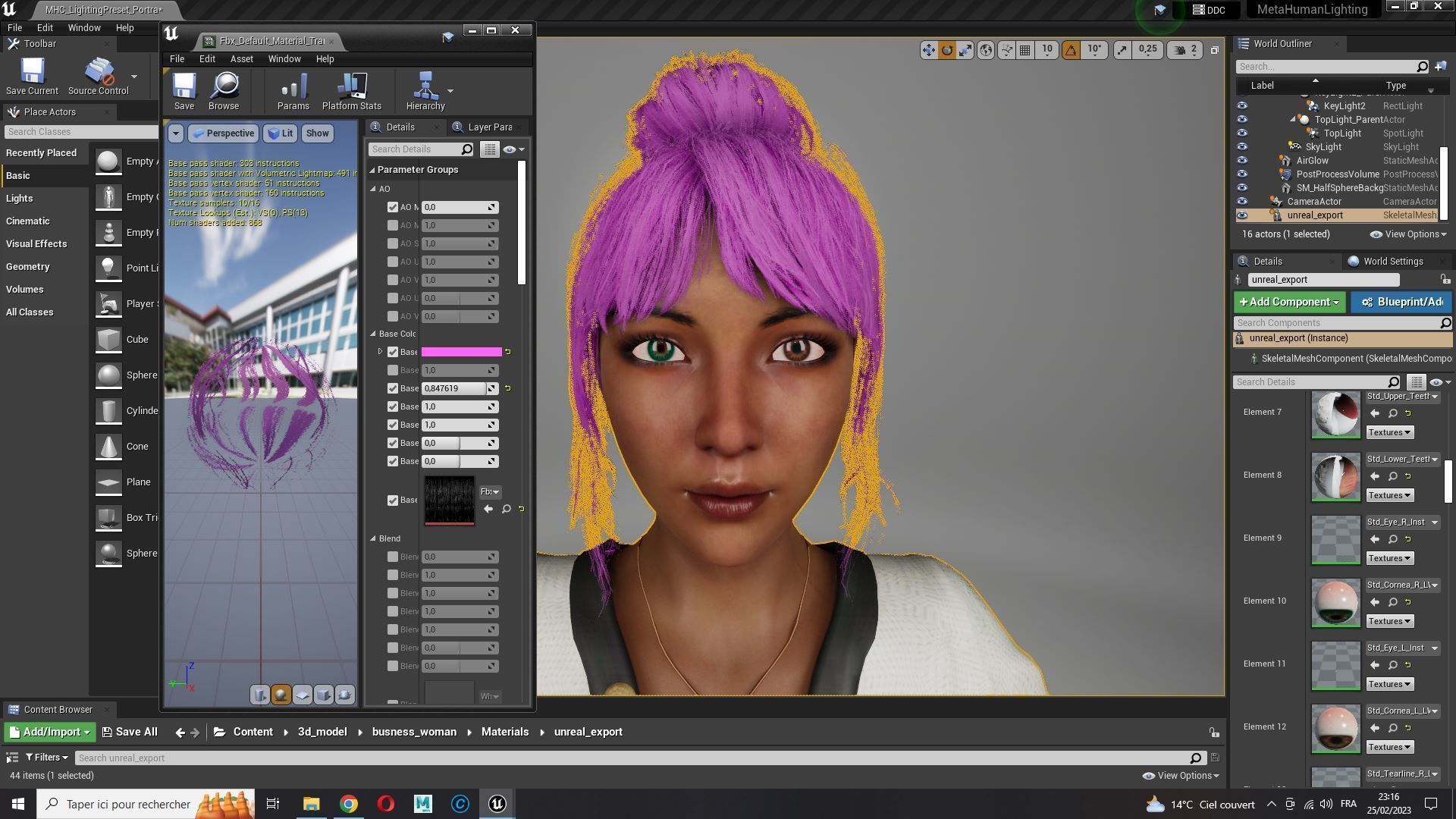Image resolution: width=1456 pixels, height=819 pixels.
Task: Open Unreal Engine from the Windows taskbar
Action: coord(497,804)
